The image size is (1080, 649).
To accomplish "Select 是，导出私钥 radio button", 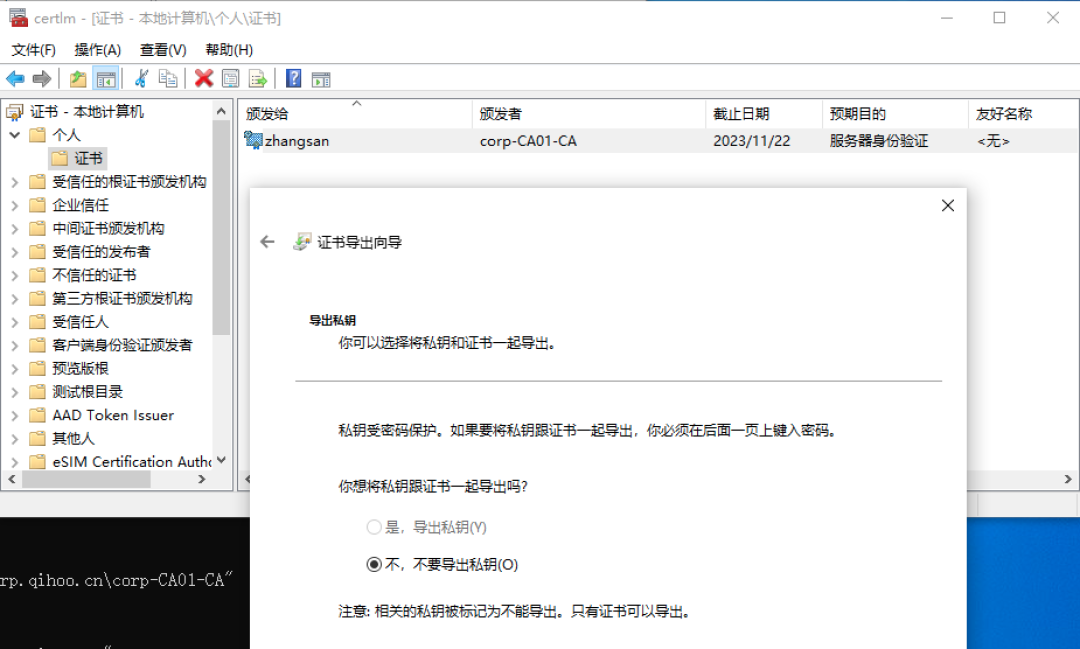I will point(374,527).
